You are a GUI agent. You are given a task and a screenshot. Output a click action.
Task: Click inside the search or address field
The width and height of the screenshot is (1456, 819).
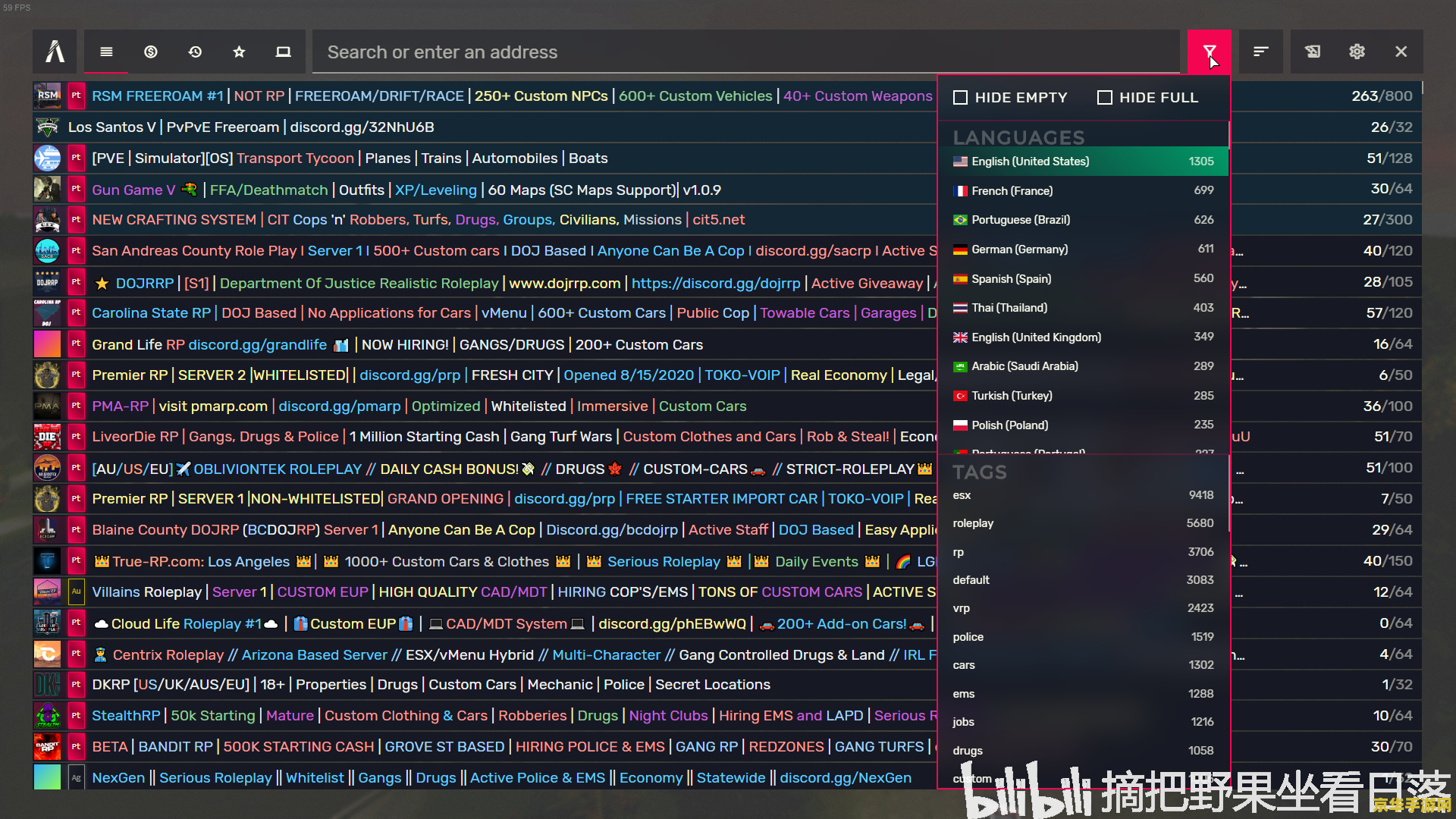pyautogui.click(x=746, y=52)
